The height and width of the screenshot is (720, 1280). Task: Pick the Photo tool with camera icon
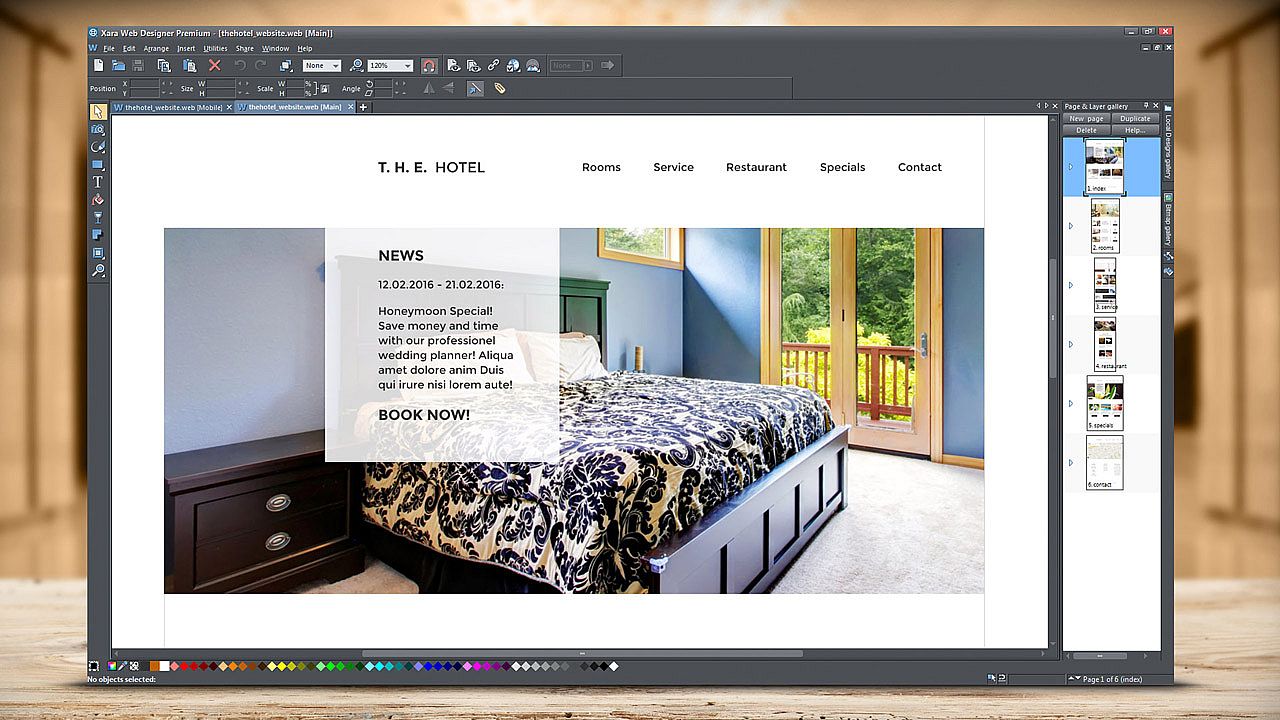pos(98,129)
